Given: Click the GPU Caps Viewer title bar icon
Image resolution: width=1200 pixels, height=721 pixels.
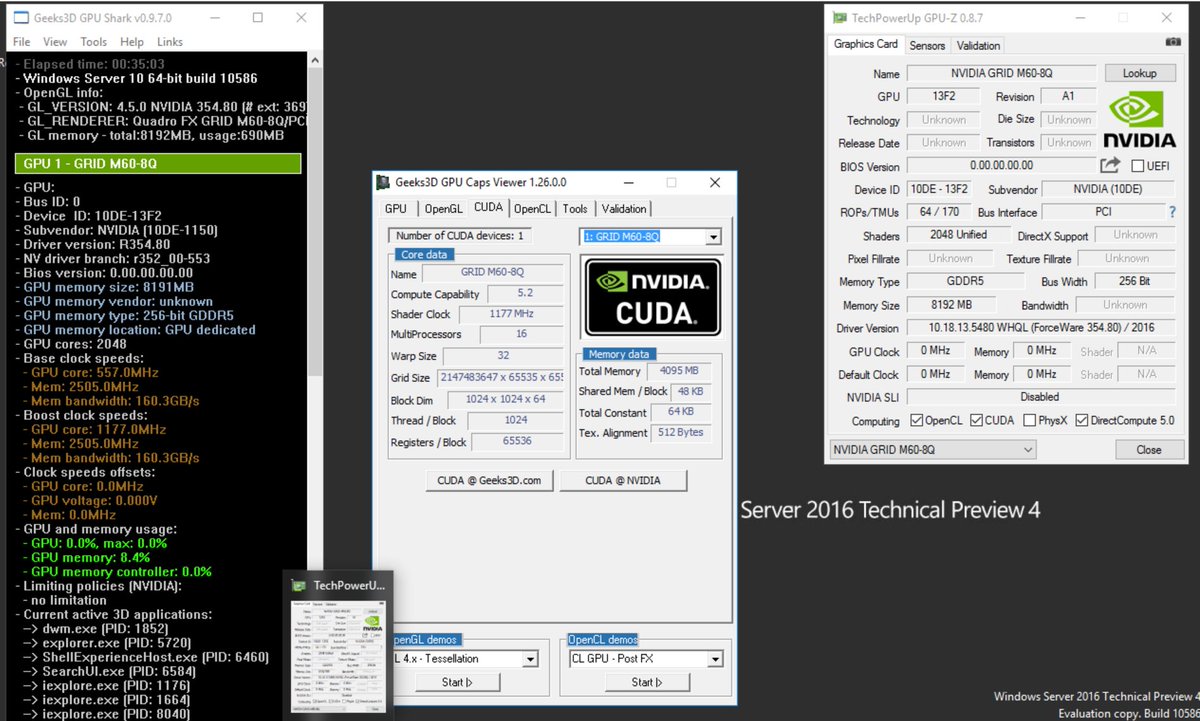Looking at the screenshot, I should 382,182.
